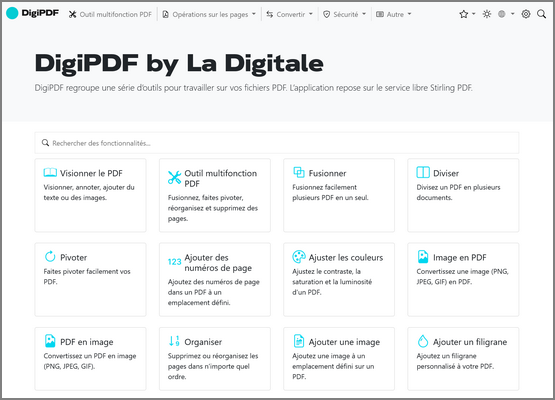Click the Visionner le PDF book icon
The width and height of the screenshot is (555, 400).
point(50,172)
